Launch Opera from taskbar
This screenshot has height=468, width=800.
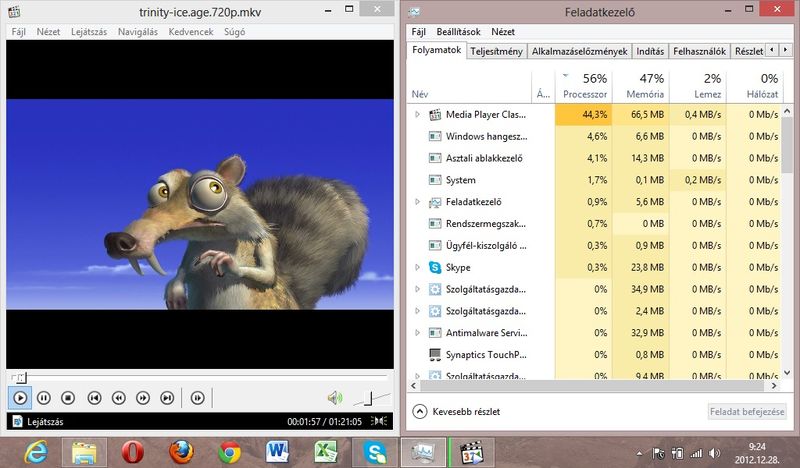pos(133,452)
